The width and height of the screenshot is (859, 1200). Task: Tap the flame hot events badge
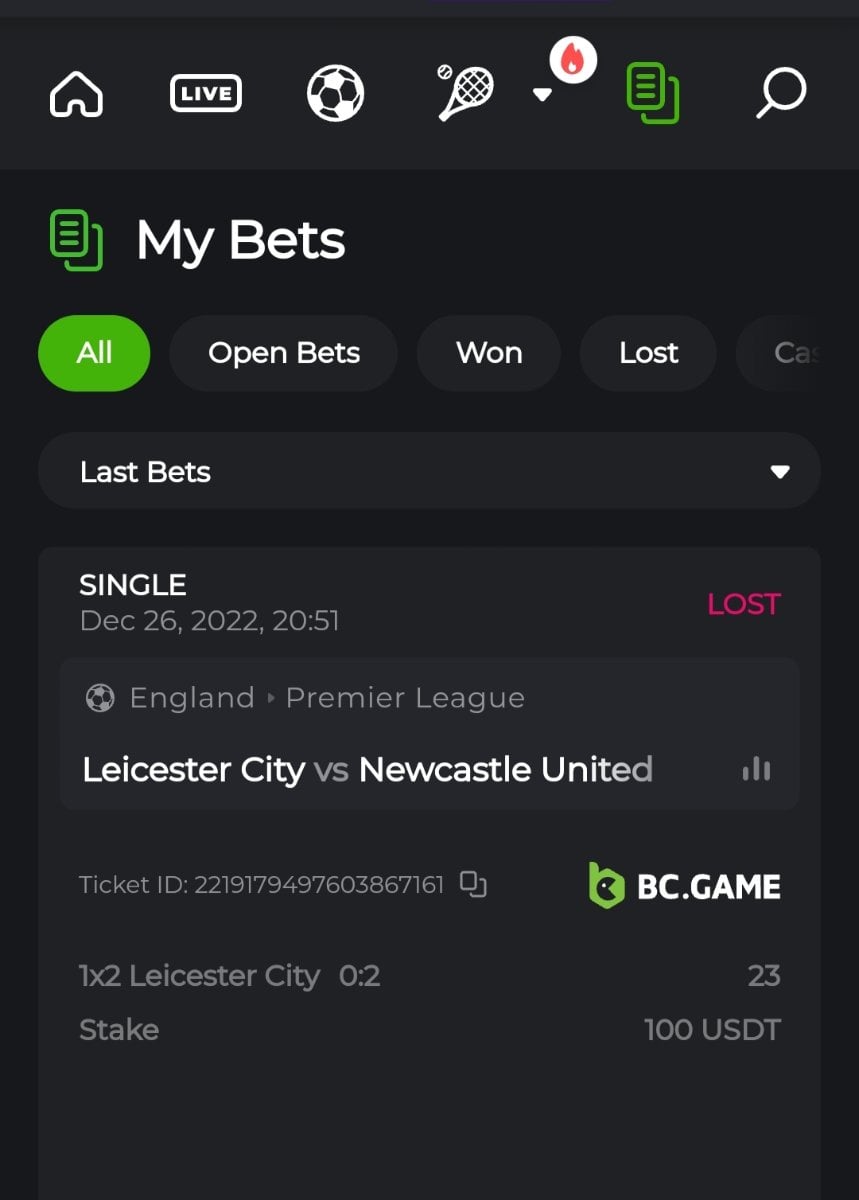[573, 61]
